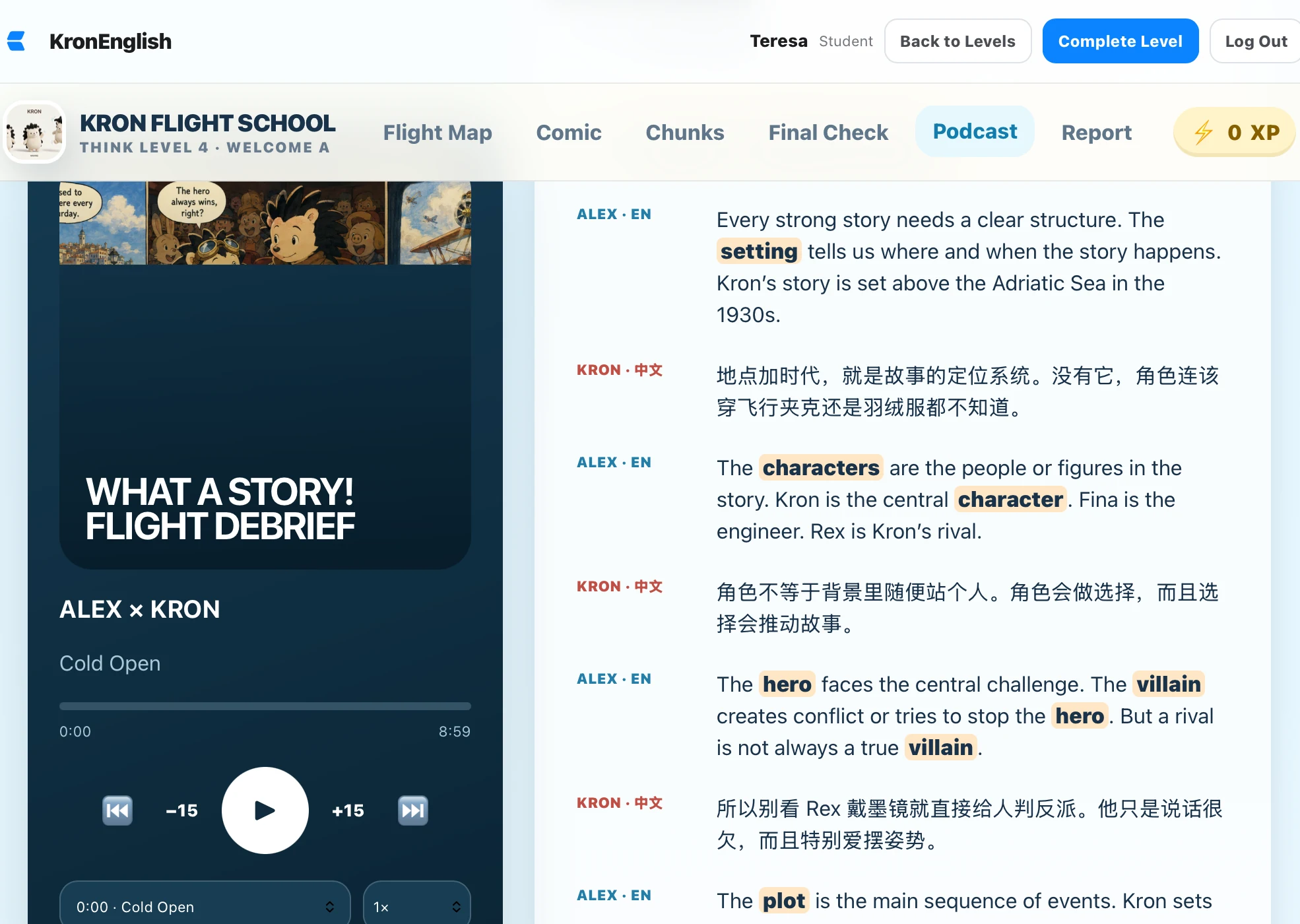Click Back to Levels button
The image size is (1300, 924).
pyautogui.click(x=958, y=41)
